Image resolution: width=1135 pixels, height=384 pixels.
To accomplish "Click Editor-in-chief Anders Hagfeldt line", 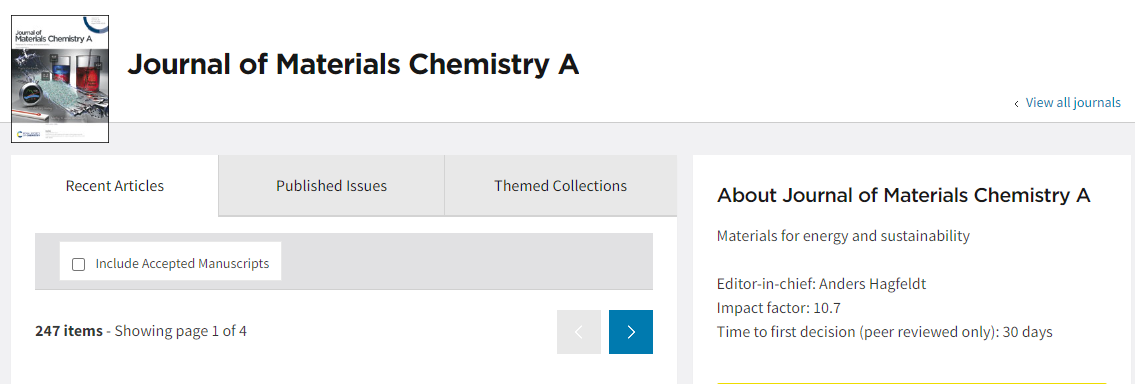I will point(822,284).
